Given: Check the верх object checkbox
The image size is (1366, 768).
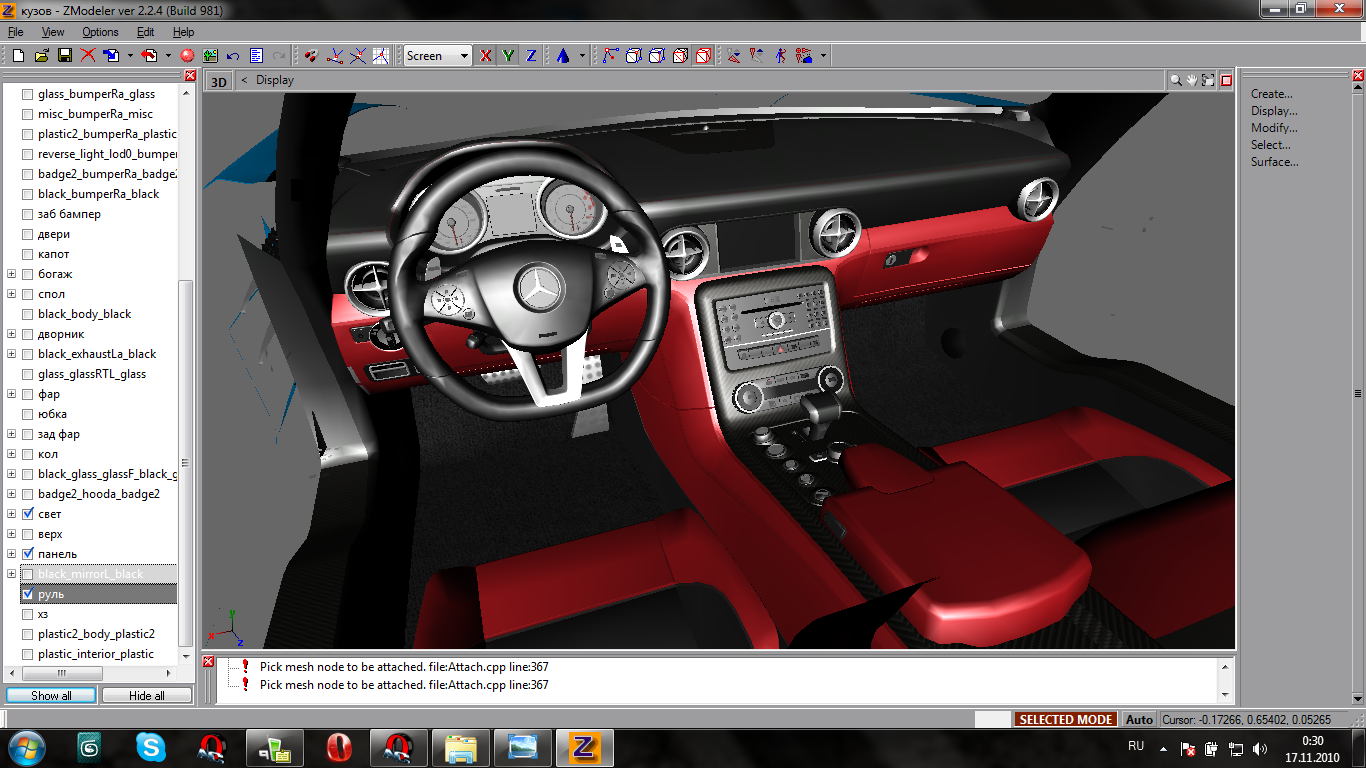Looking at the screenshot, I should (x=28, y=534).
